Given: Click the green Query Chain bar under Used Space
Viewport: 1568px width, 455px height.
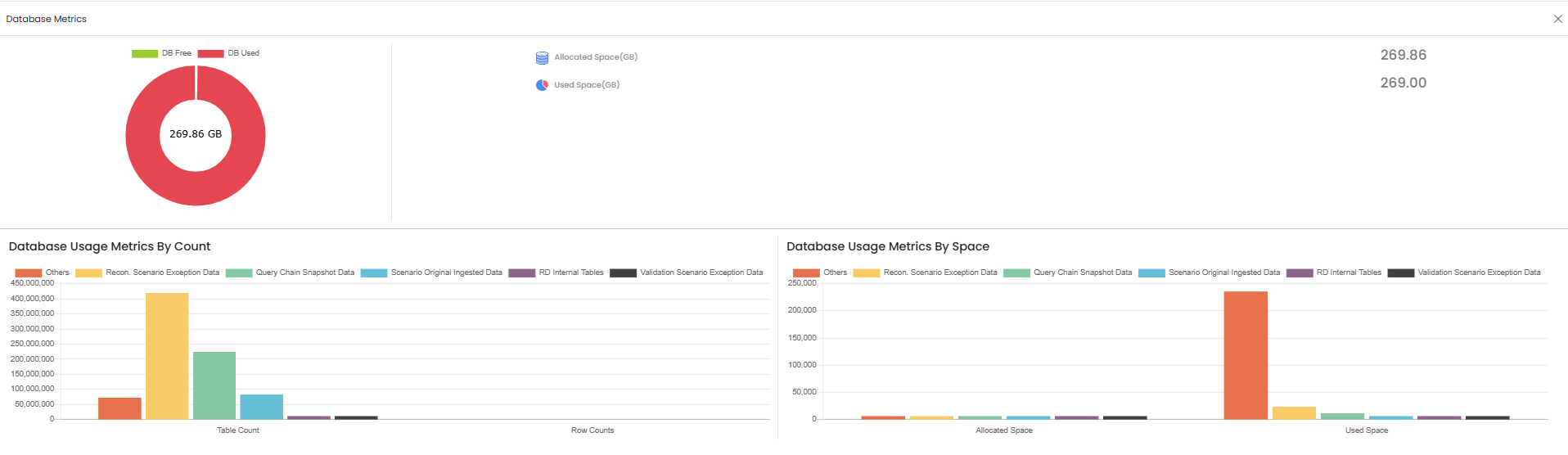Looking at the screenshot, I should pos(1342,416).
